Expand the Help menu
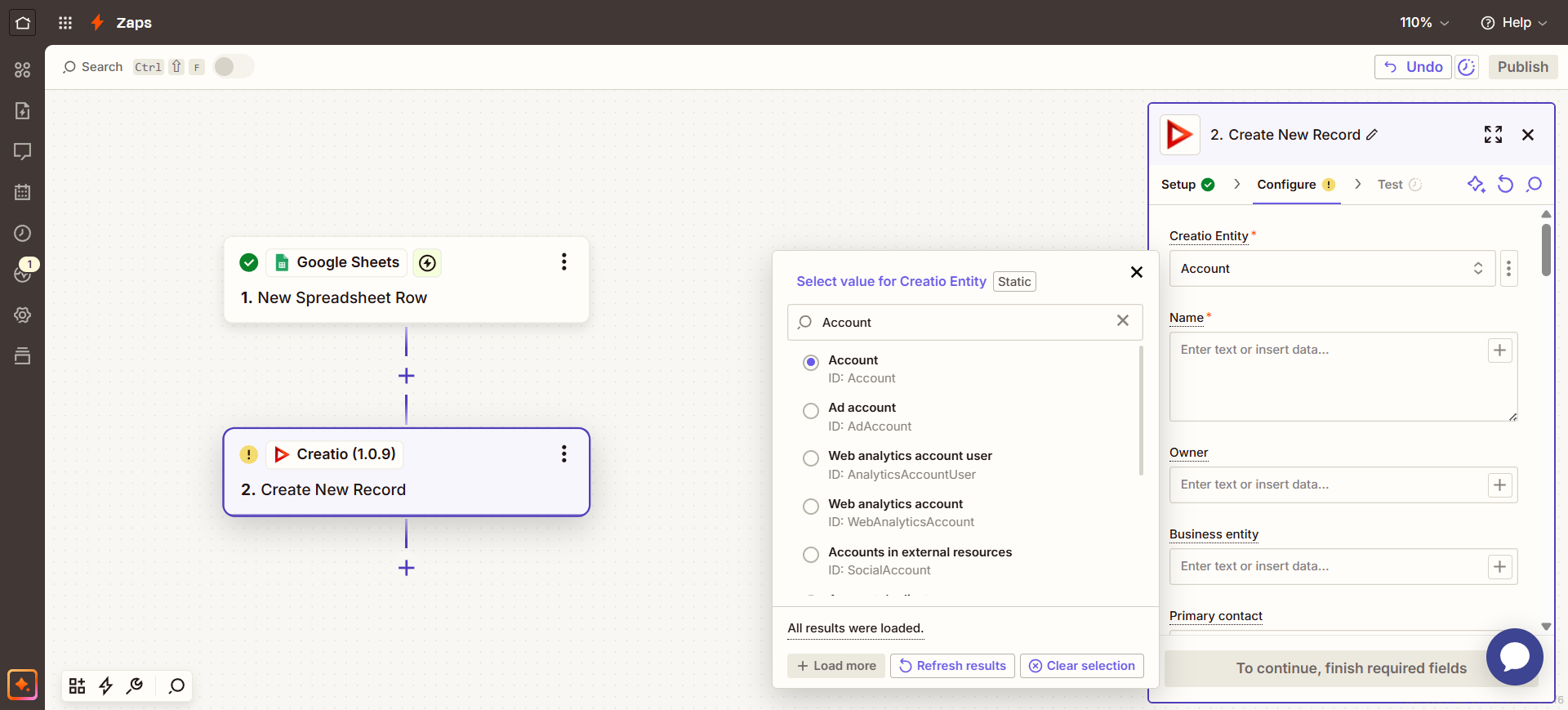This screenshot has width=1568, height=710. tap(1514, 23)
